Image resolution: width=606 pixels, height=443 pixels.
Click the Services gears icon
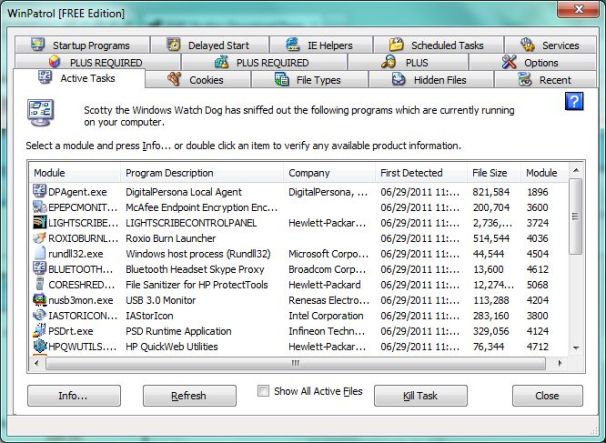(x=527, y=44)
